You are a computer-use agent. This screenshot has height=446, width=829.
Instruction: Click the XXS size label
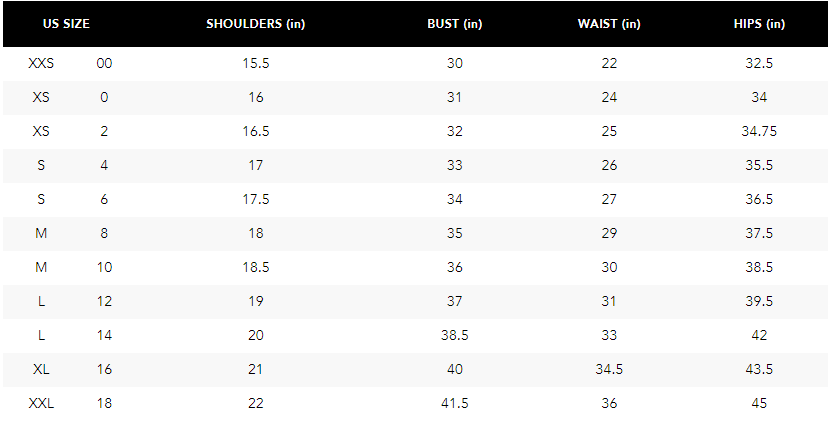42,63
